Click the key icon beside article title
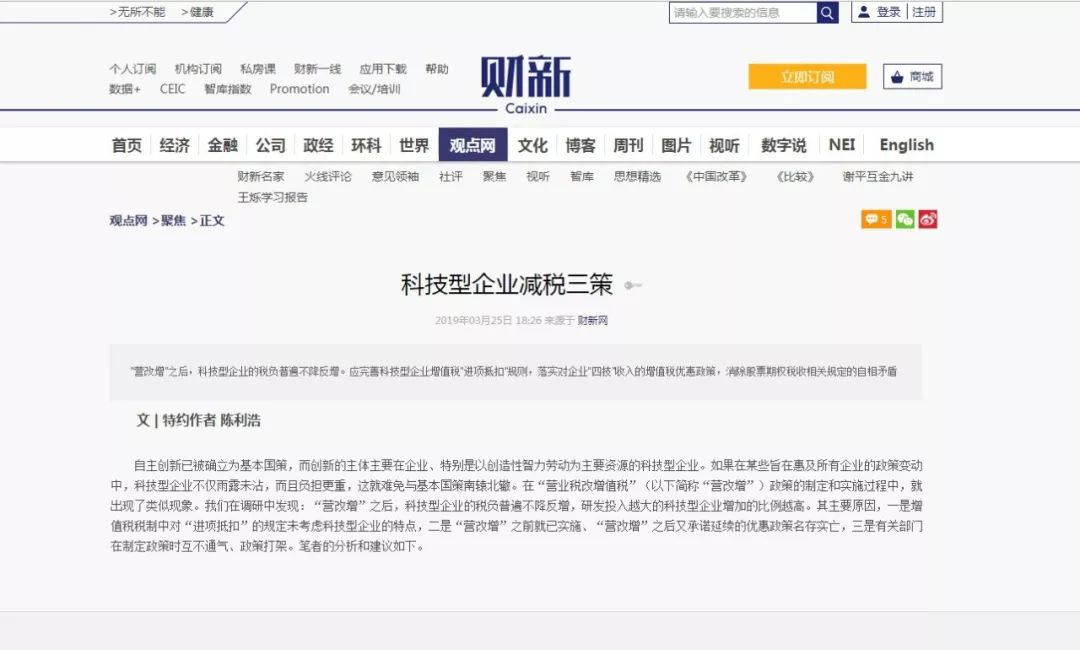The width and height of the screenshot is (1080, 650). pyautogui.click(x=632, y=286)
